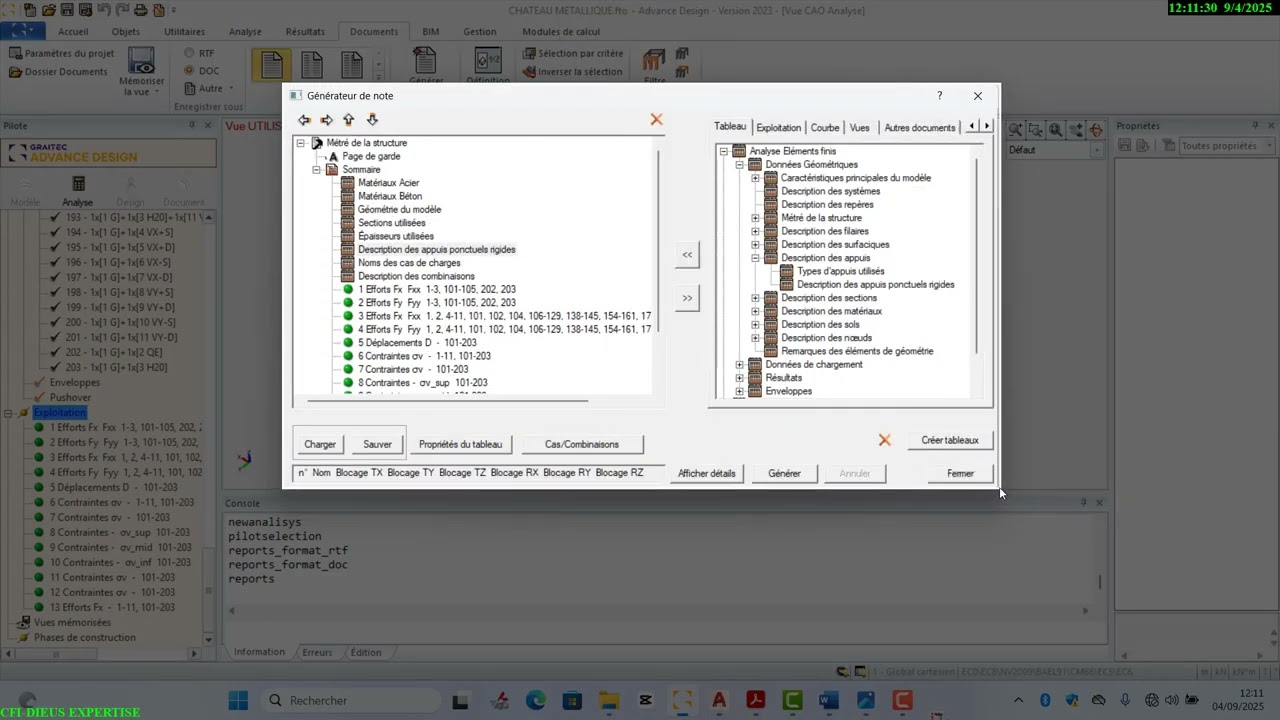Click Sélection par critère in the ribbon

point(574,54)
